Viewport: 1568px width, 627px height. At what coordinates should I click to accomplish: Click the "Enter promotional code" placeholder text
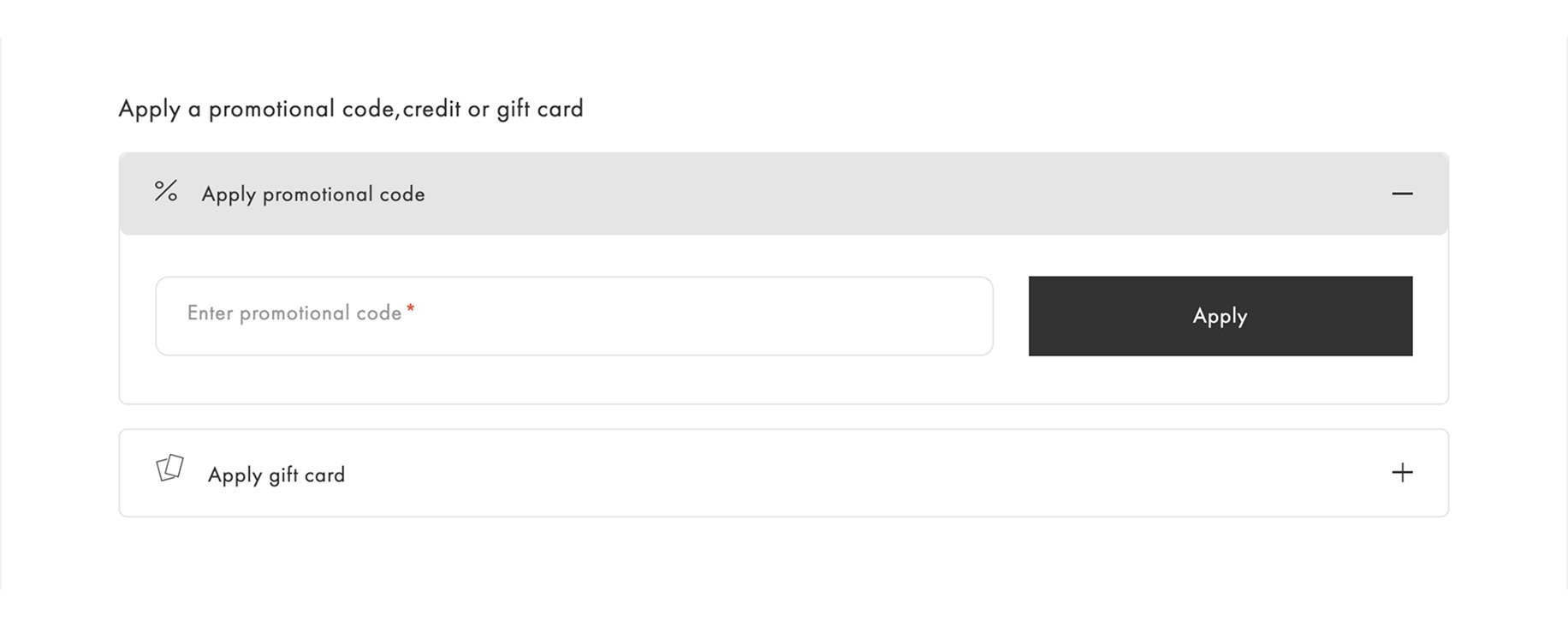294,313
